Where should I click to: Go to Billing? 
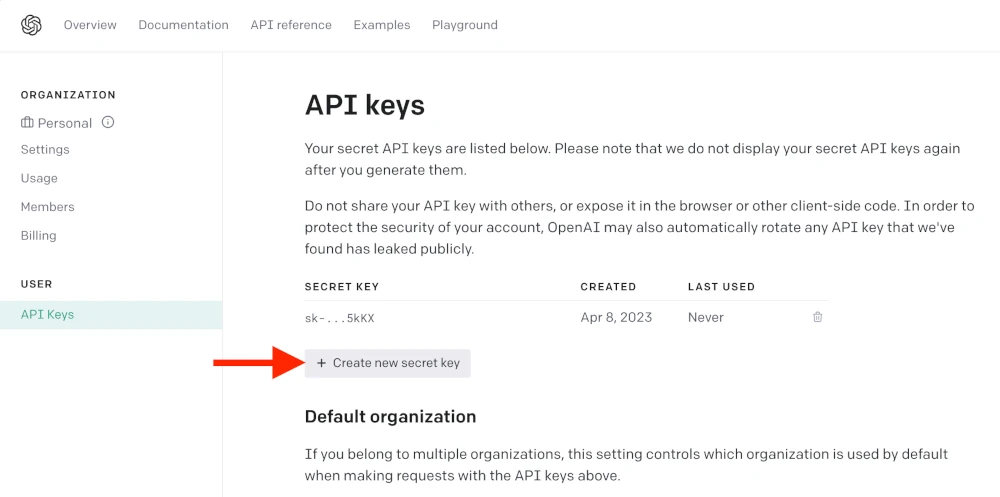coord(38,235)
